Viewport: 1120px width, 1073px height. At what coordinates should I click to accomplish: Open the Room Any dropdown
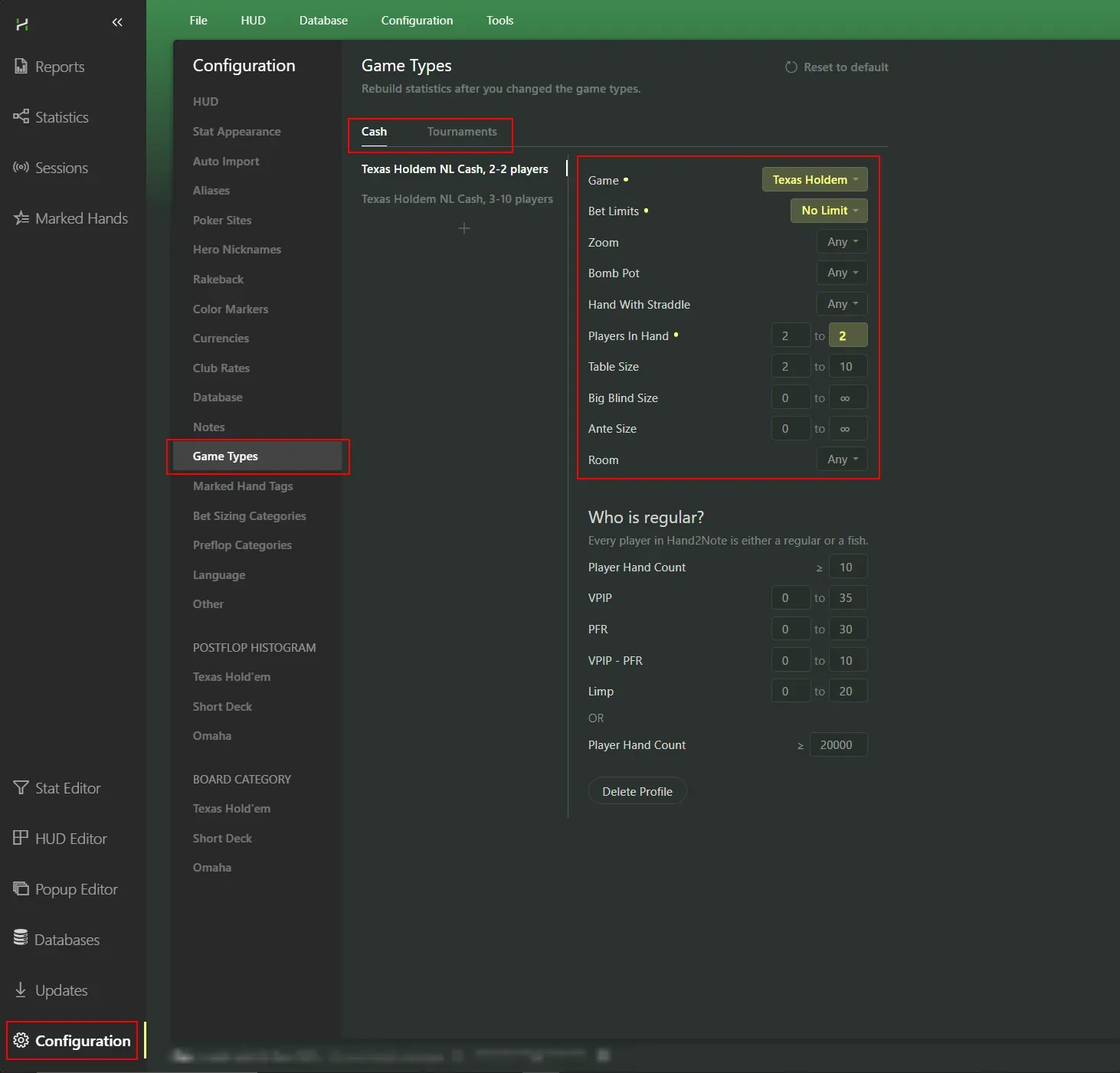click(x=842, y=460)
